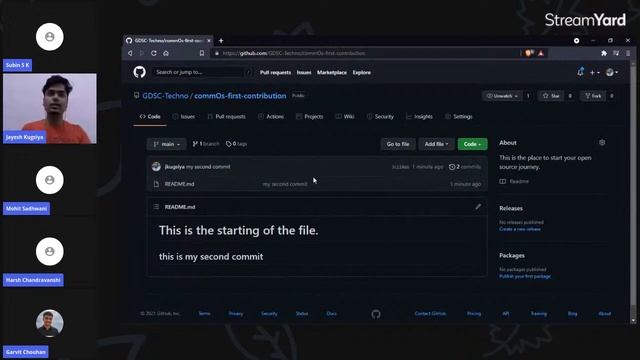Screen dimensions: 640x360
Task: Switch to the Code tab
Action: point(150,117)
